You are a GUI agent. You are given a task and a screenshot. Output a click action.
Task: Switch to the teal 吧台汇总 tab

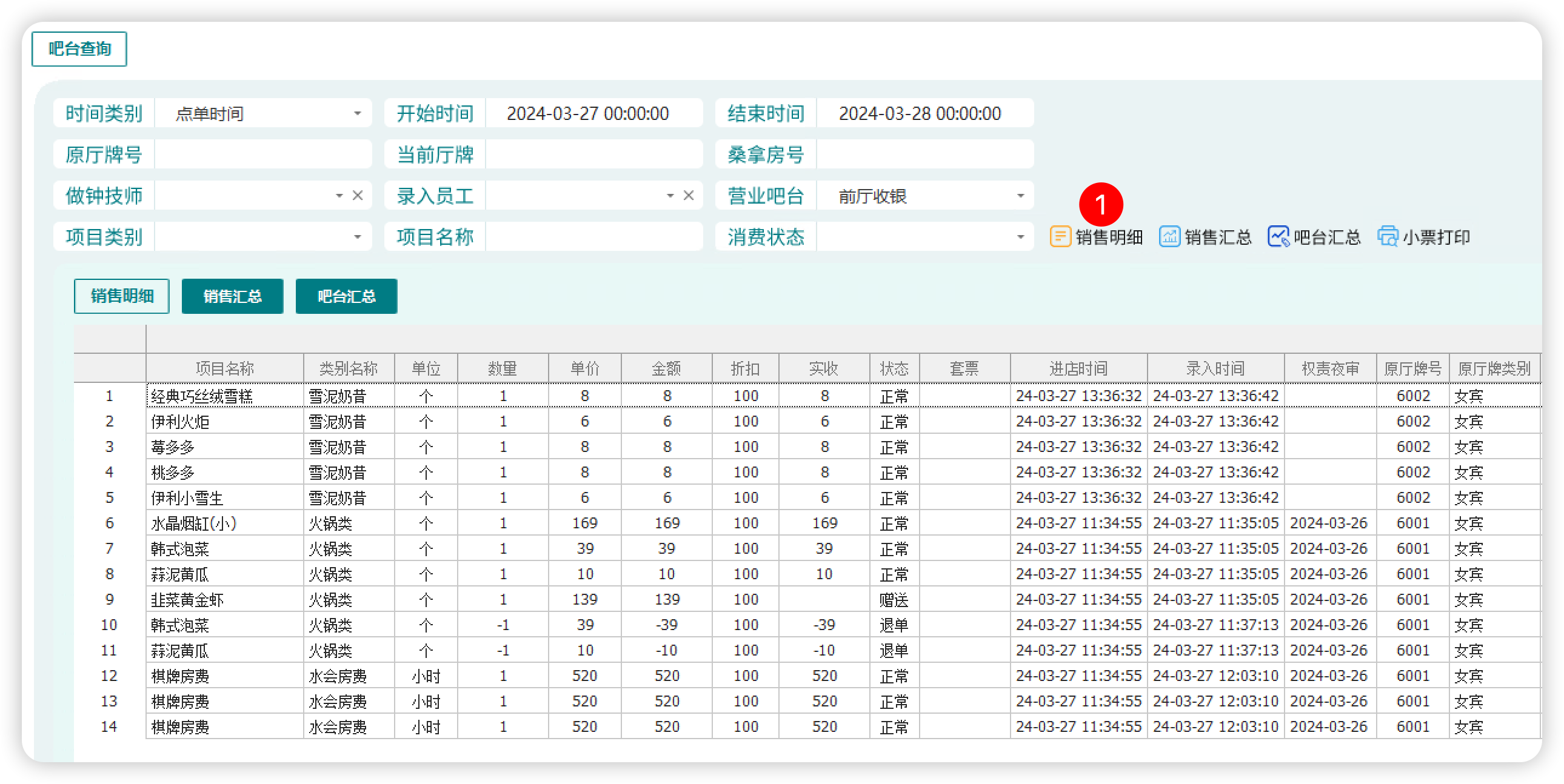click(x=346, y=296)
